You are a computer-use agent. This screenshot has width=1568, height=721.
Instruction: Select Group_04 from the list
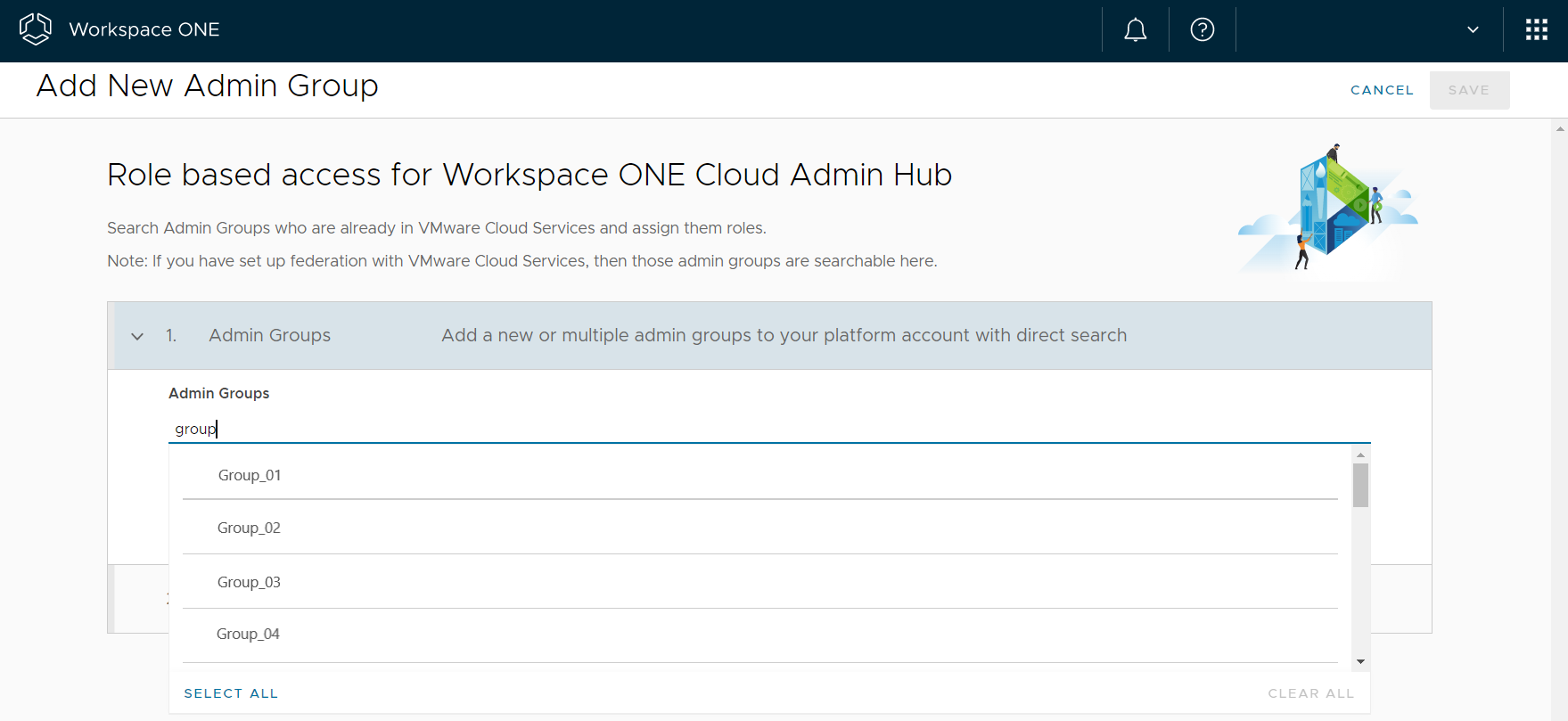click(x=760, y=635)
